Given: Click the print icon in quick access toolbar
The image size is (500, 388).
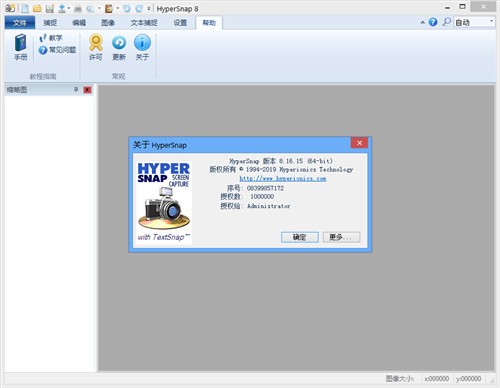Looking at the screenshot, I should pyautogui.click(x=78, y=8).
